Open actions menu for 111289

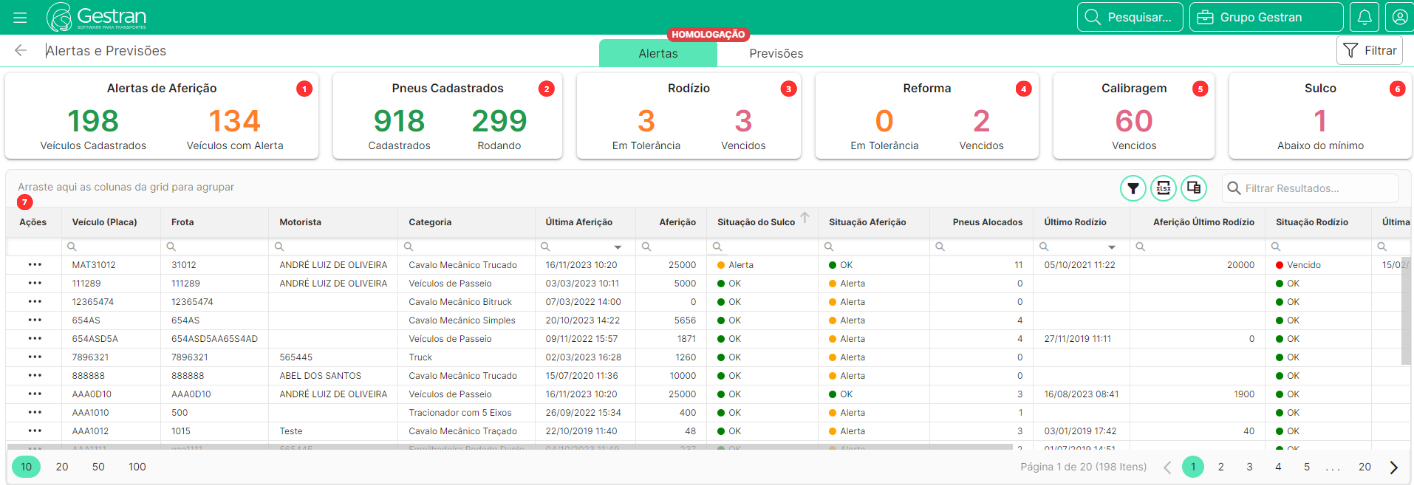click(35, 283)
